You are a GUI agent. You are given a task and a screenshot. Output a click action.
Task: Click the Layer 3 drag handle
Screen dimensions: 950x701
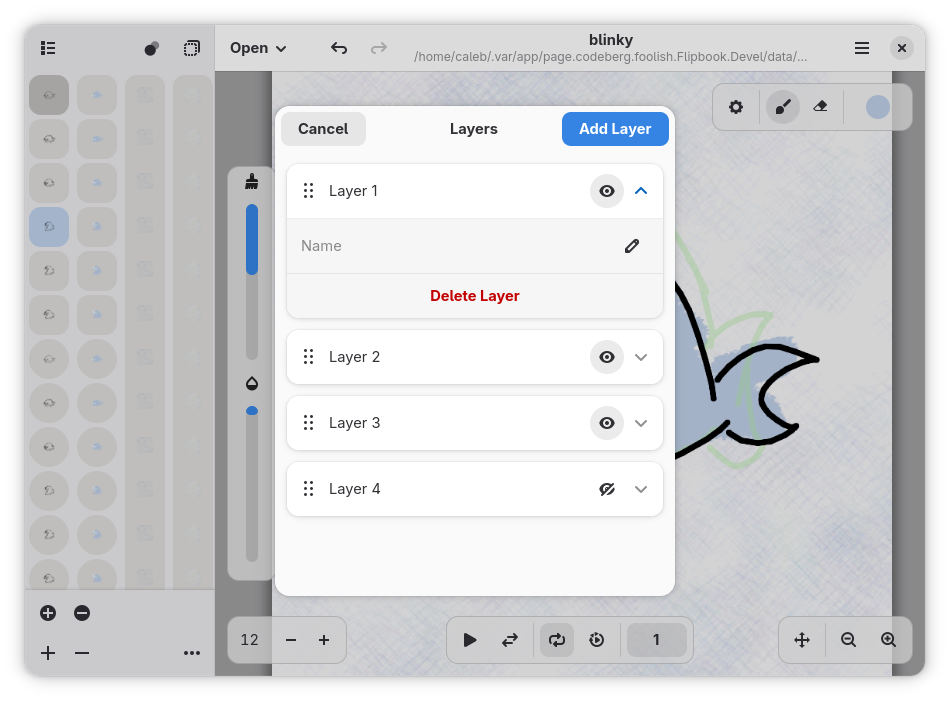coord(308,423)
